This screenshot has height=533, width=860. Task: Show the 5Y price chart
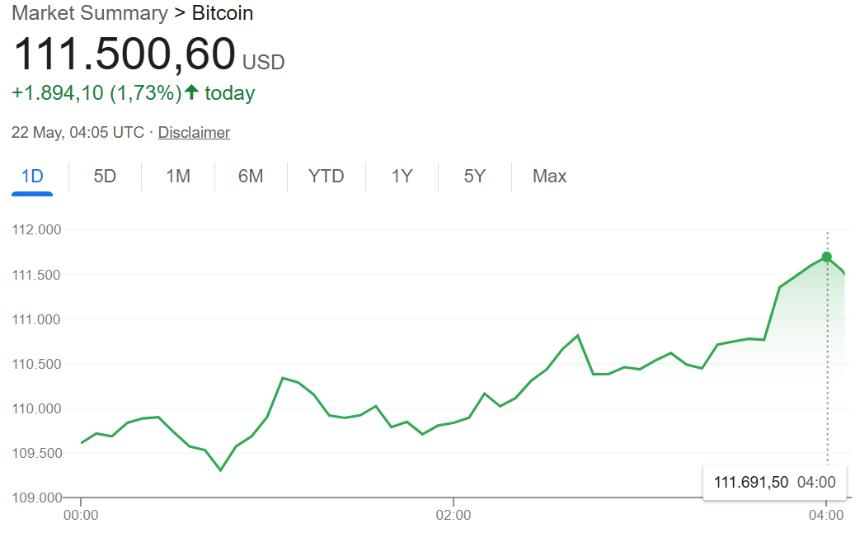coord(474,176)
